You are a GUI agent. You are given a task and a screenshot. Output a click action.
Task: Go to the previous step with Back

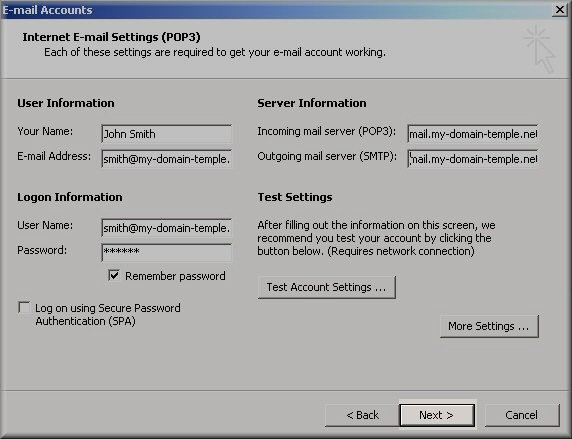pos(362,415)
